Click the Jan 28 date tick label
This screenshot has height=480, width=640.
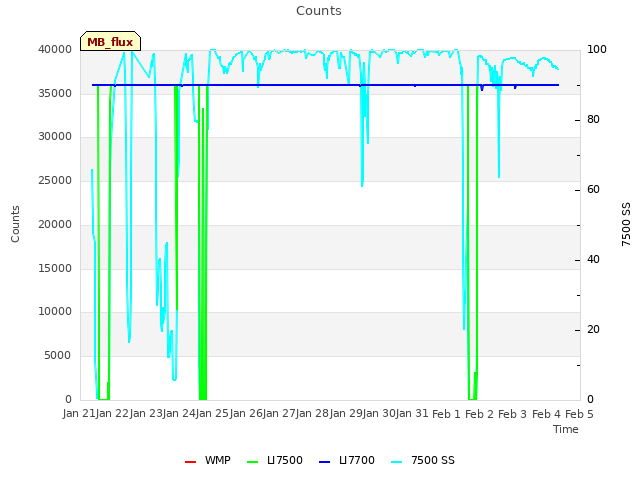coord(313,413)
